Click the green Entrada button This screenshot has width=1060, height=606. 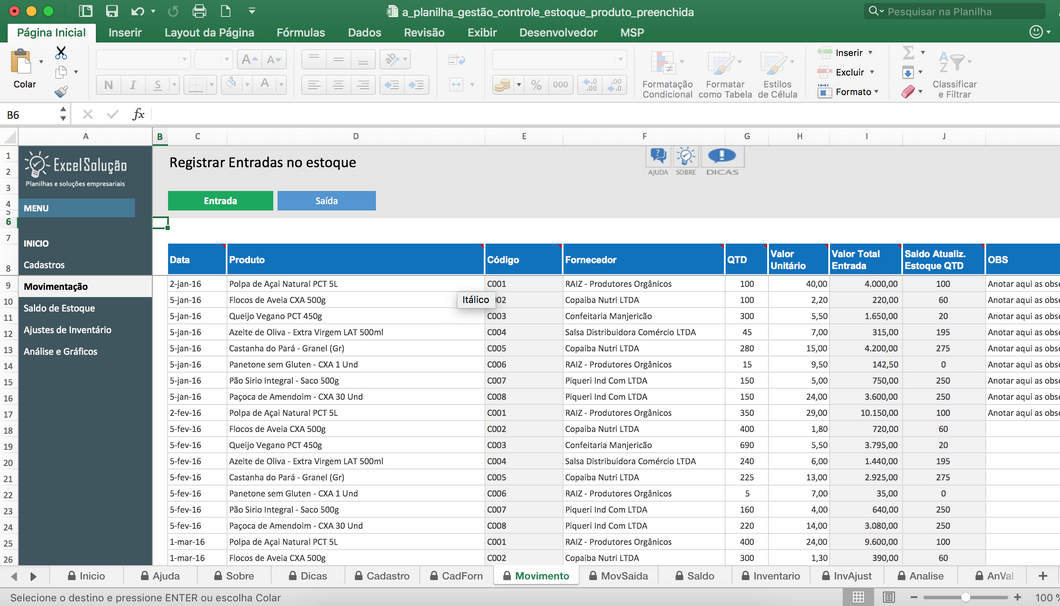pos(220,201)
